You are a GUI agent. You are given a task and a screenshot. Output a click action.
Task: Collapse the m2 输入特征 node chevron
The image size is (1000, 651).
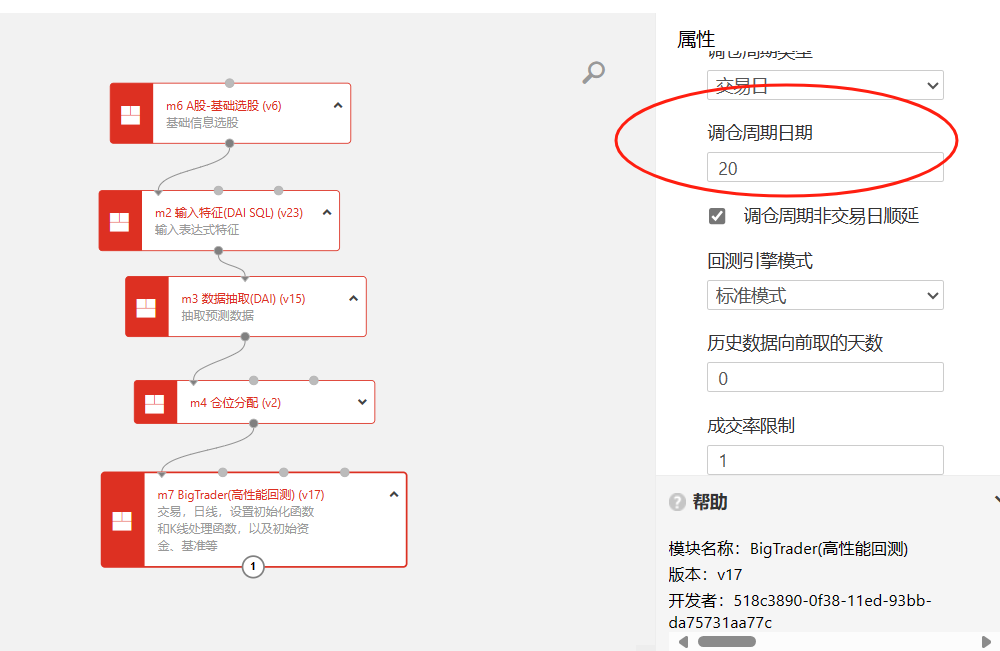(327, 212)
